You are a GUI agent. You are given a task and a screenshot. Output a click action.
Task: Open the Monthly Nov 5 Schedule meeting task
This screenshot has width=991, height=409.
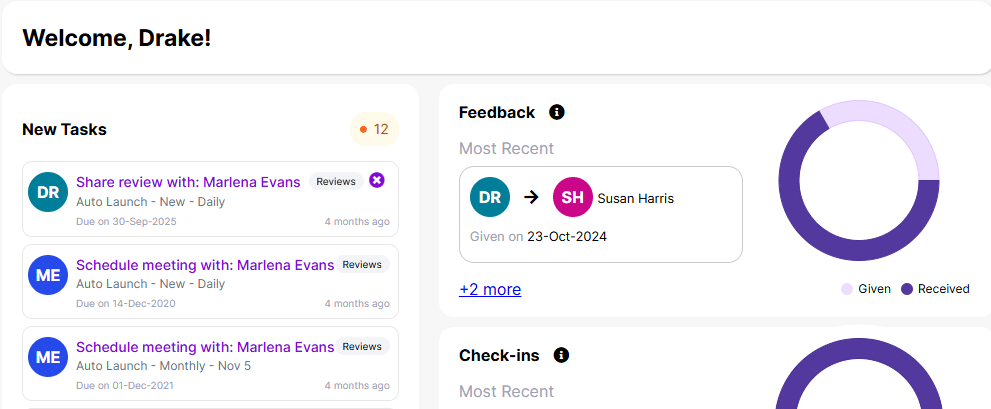coord(204,347)
